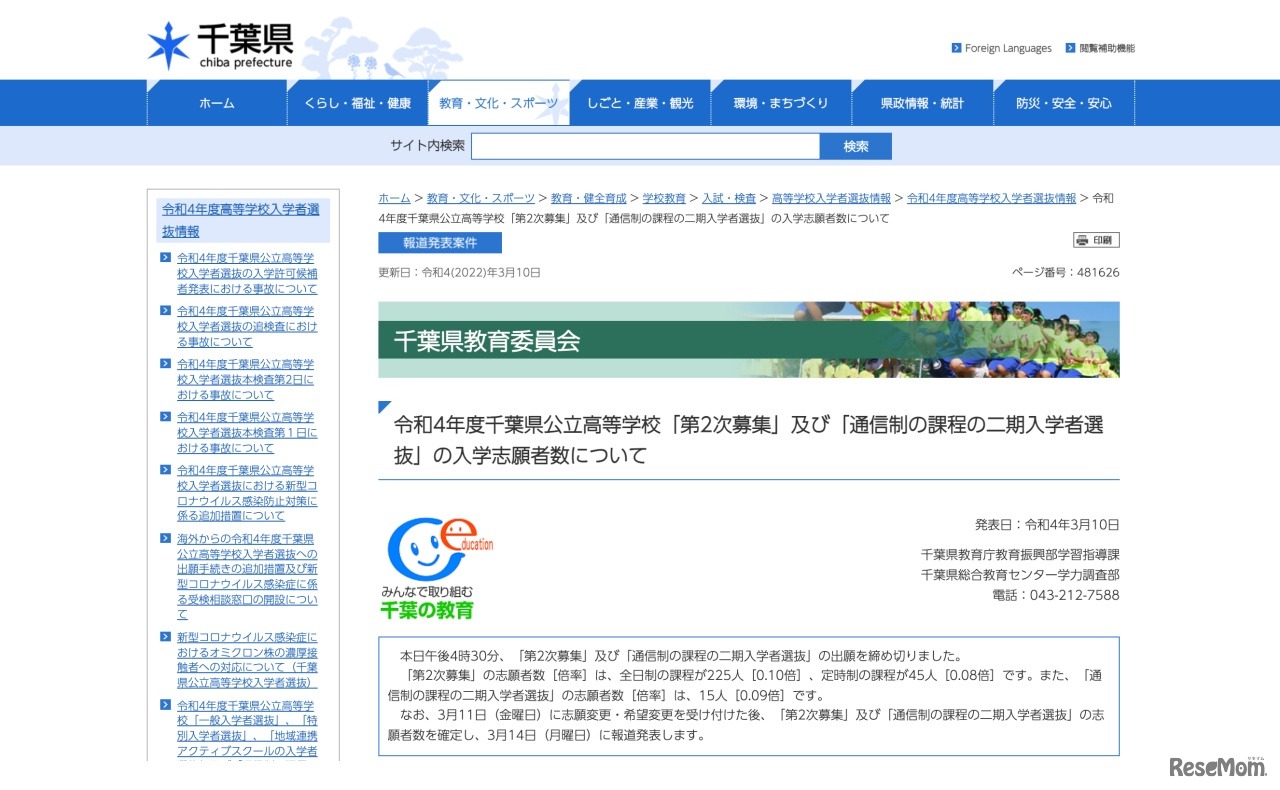Open the くらし・福祉・健康 navigation tab

pos(358,103)
